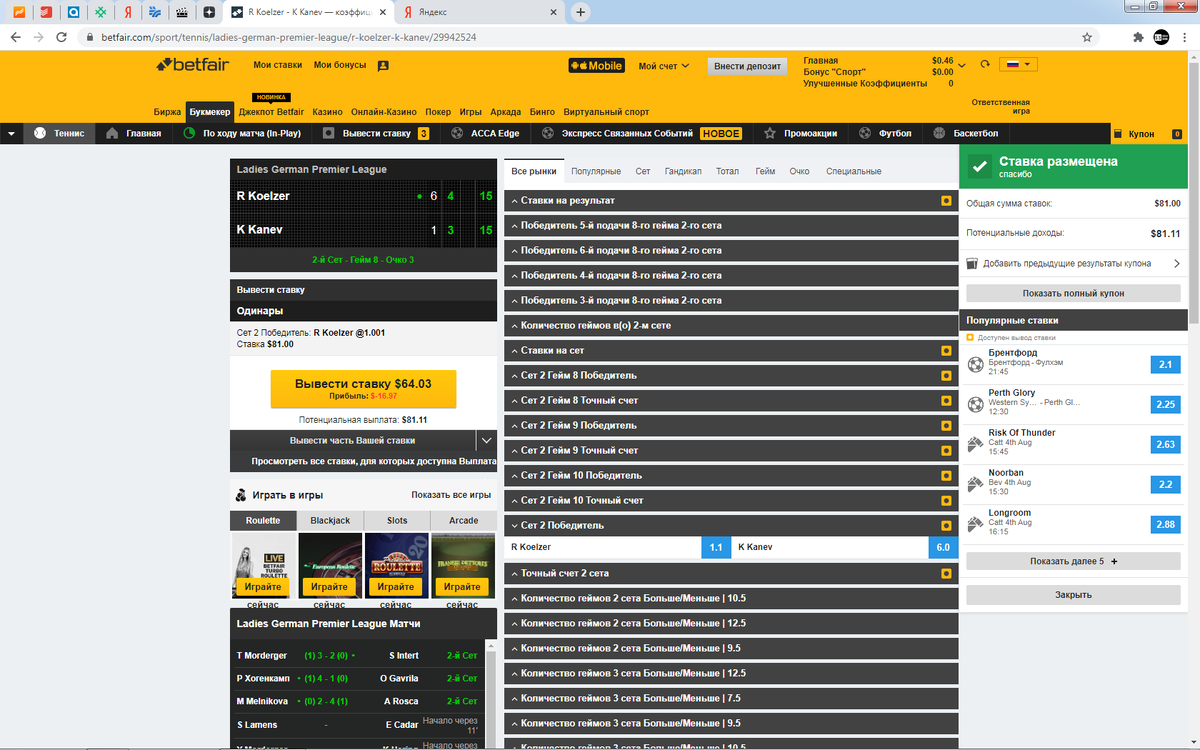Screen dimensions: 1200x750
Task: Open ACCA Edge in navigation bar
Action: (x=485, y=133)
